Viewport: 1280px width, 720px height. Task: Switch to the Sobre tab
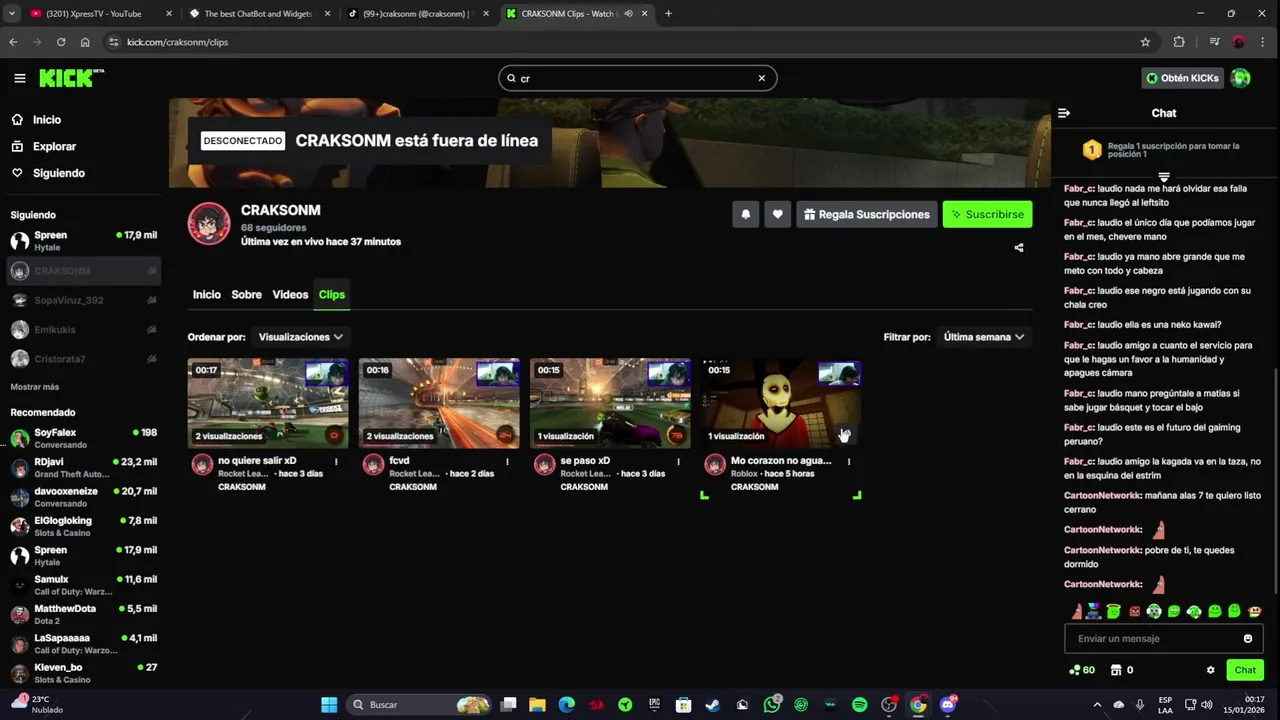[x=246, y=294]
